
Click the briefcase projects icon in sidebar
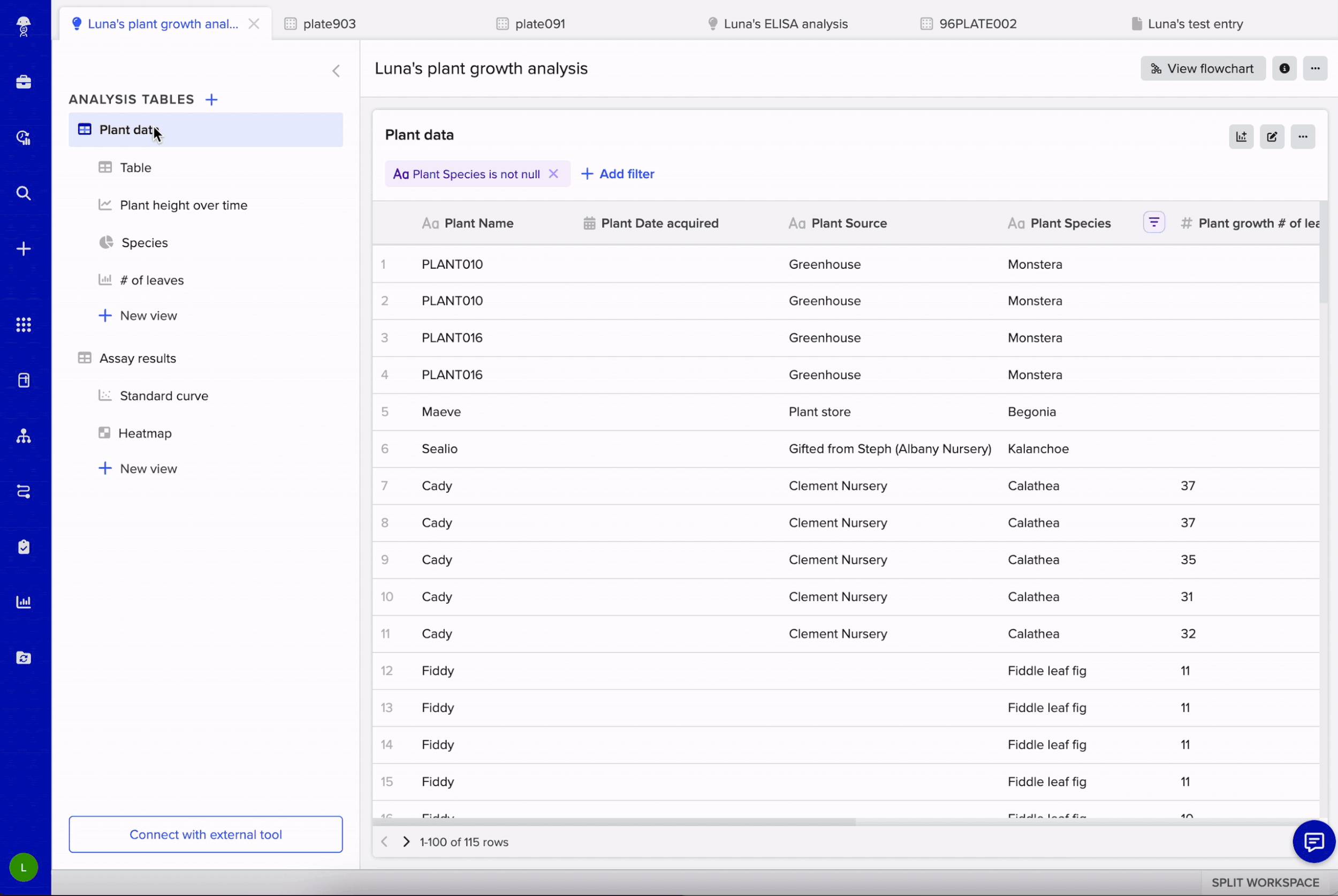pyautogui.click(x=24, y=82)
